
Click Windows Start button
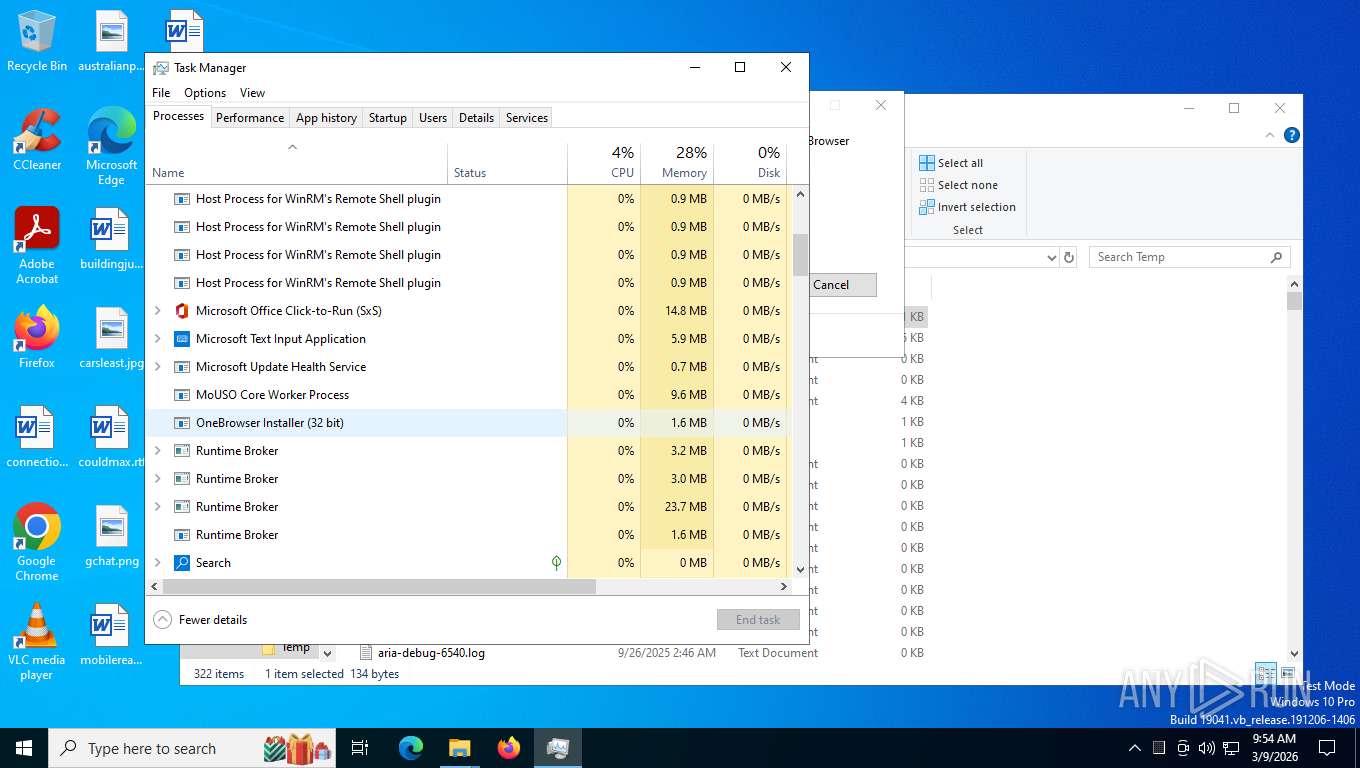(x=24, y=748)
